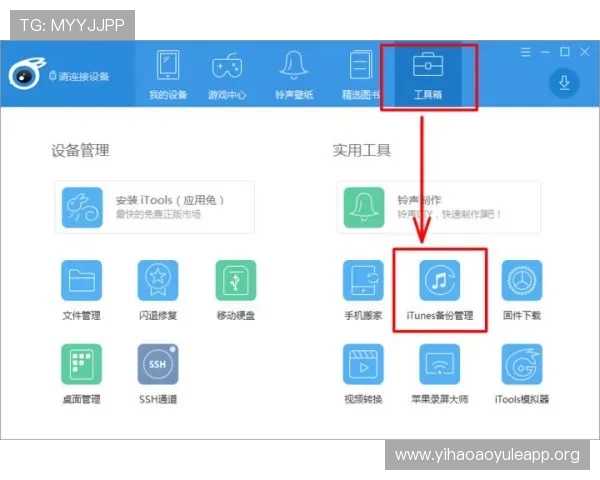Open 固件下载 firmware download tool
600x480 pixels.
tap(522, 280)
